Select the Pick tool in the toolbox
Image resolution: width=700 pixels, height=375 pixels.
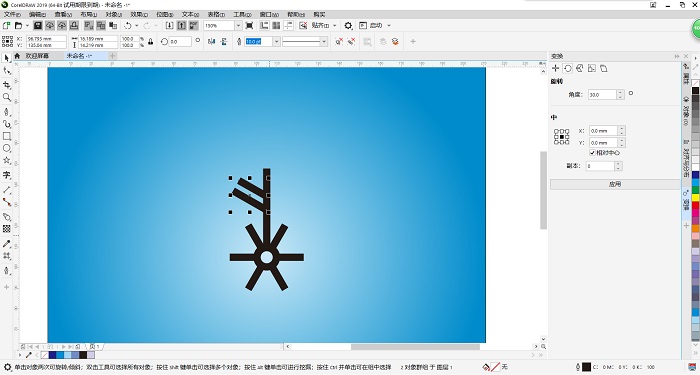pyautogui.click(x=7, y=58)
